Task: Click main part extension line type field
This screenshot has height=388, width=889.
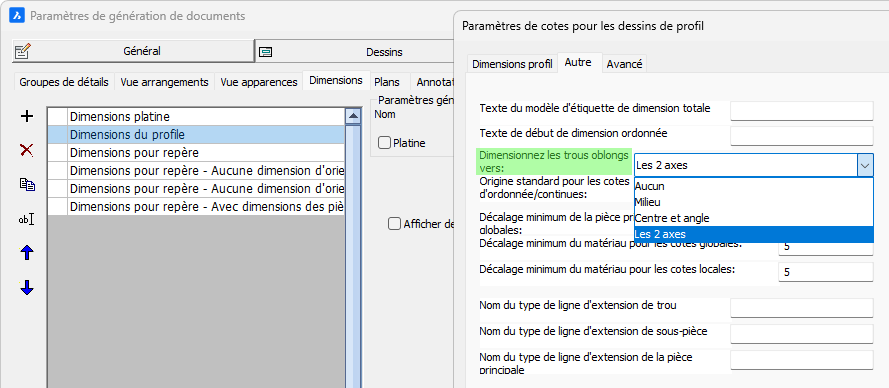Action: click(x=802, y=360)
